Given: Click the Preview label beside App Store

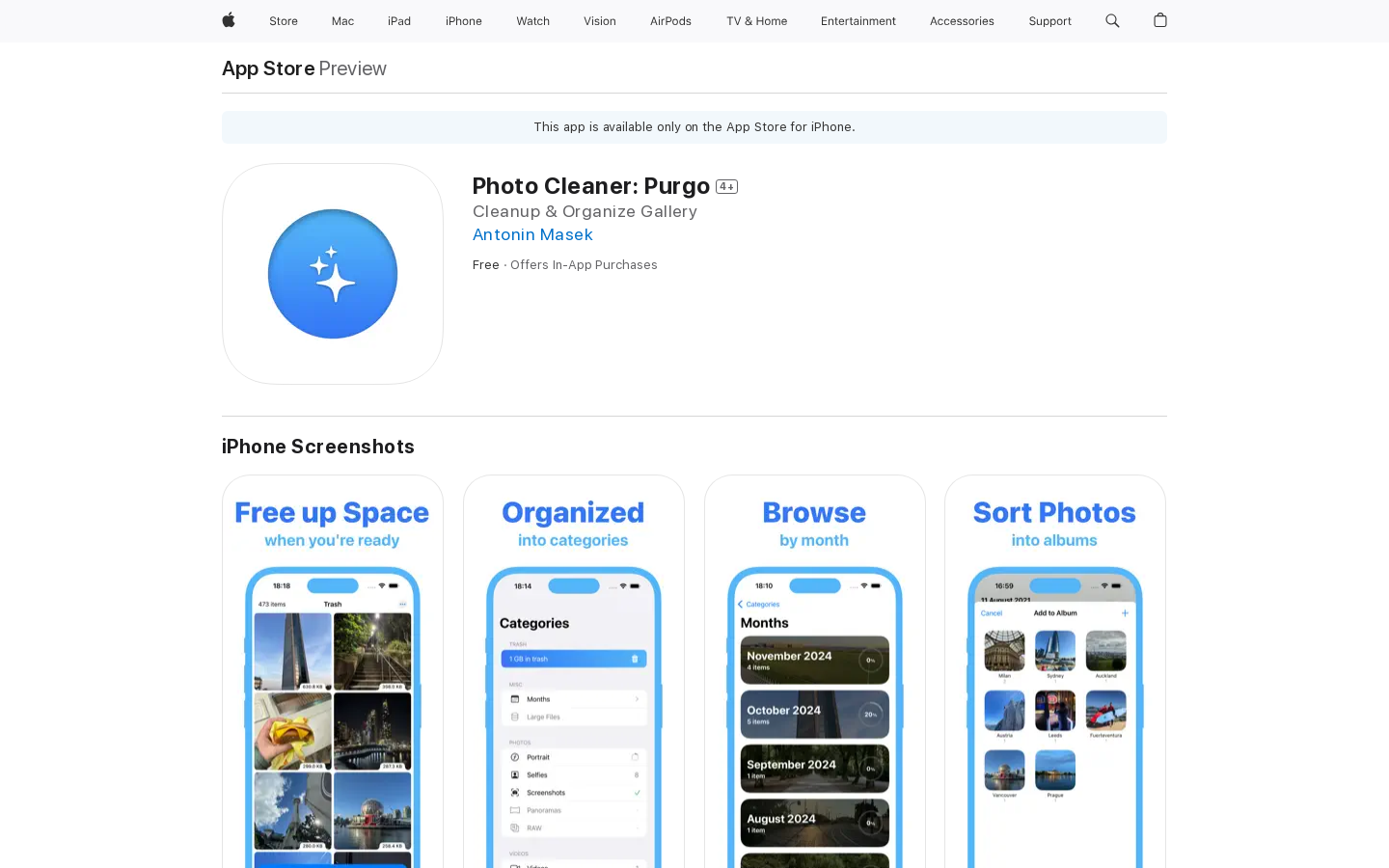Looking at the screenshot, I should coord(353,68).
